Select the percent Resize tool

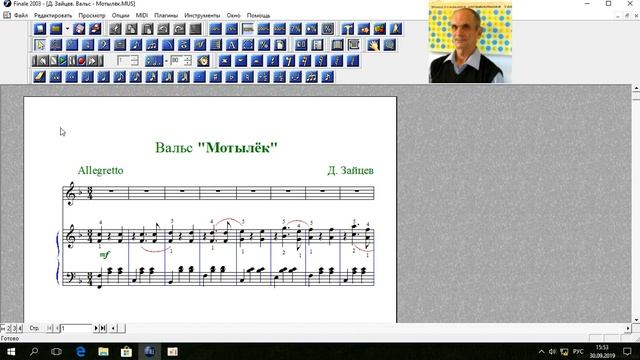(x=264, y=44)
